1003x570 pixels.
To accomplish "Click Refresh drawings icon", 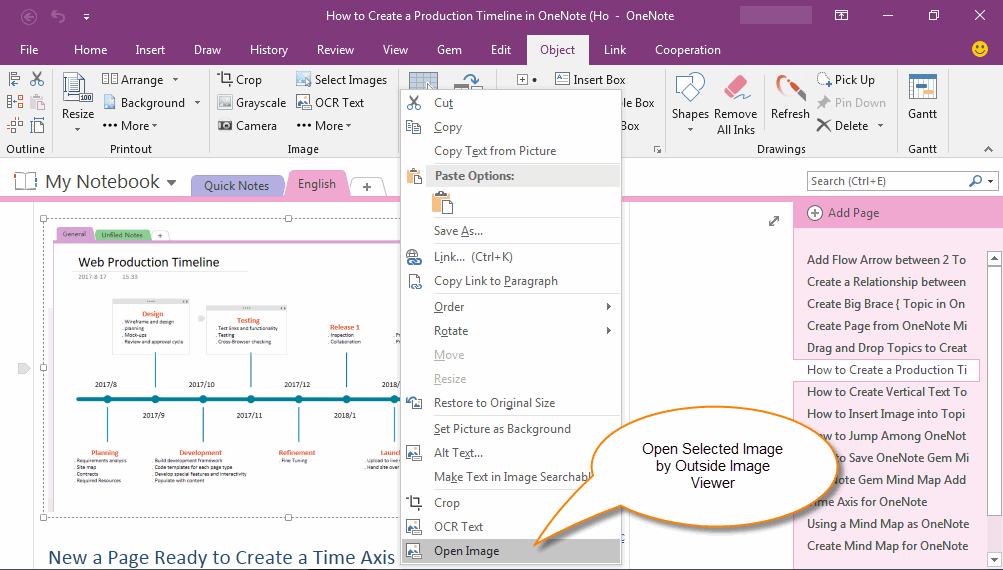I will [x=789, y=96].
